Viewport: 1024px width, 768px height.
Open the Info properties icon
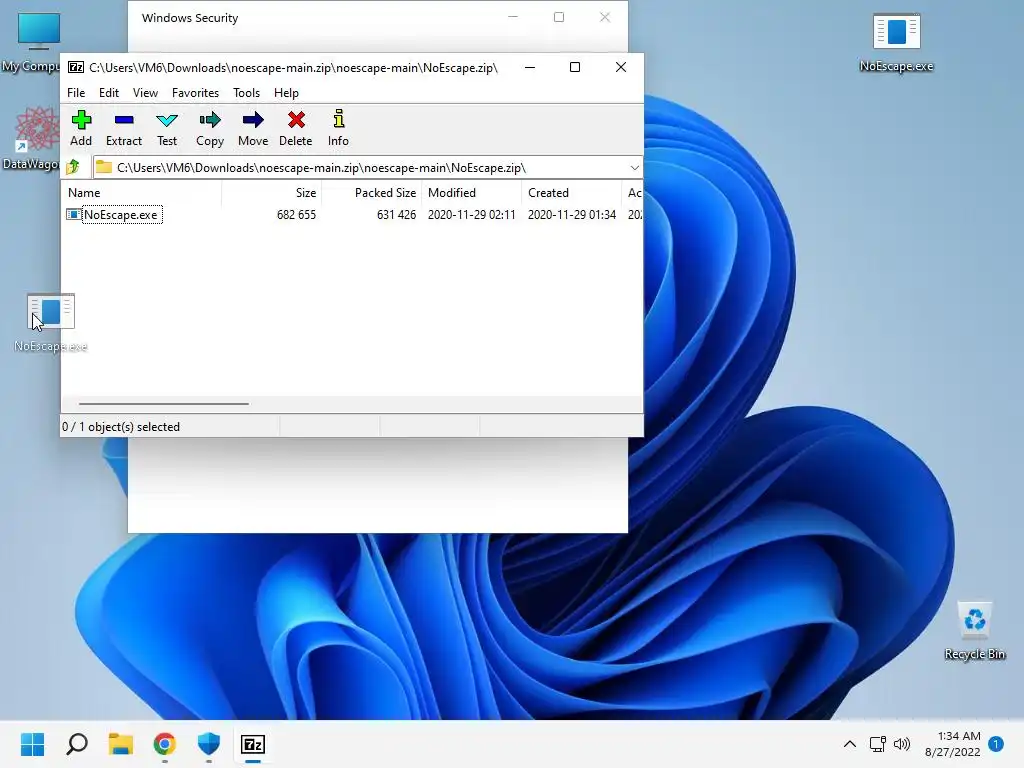[x=338, y=128]
